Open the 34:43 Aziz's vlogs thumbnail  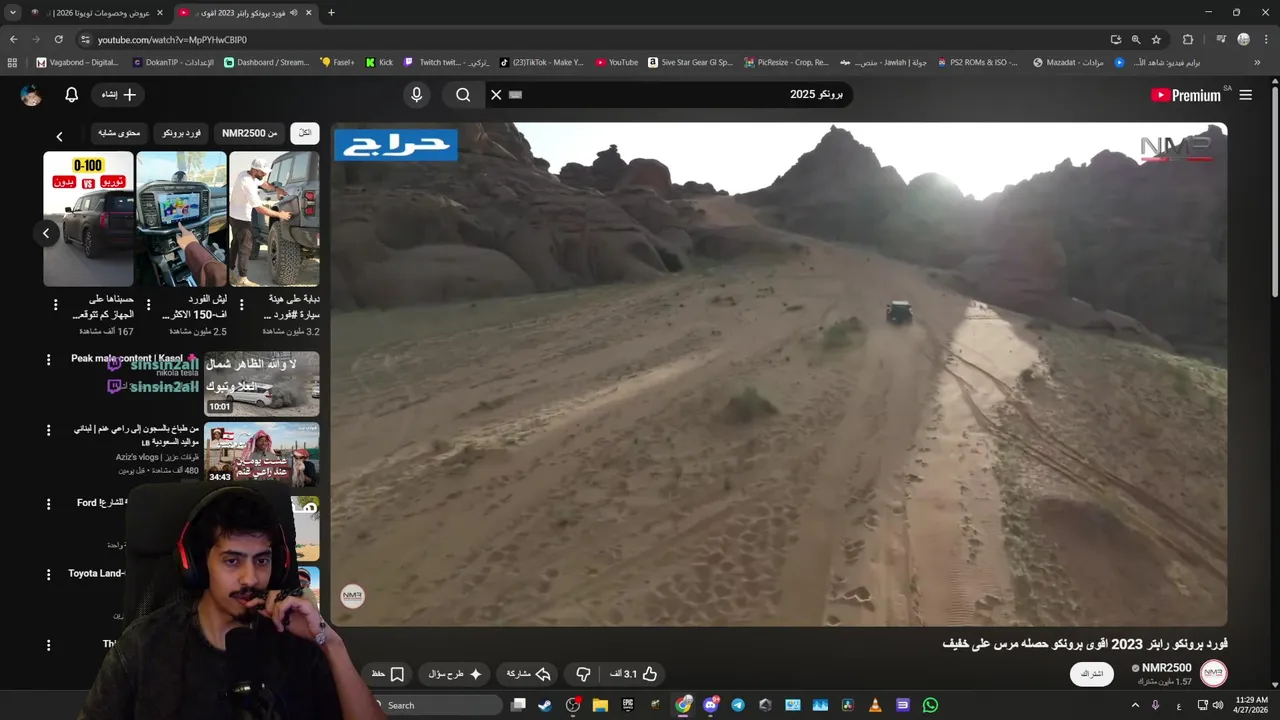click(x=262, y=454)
